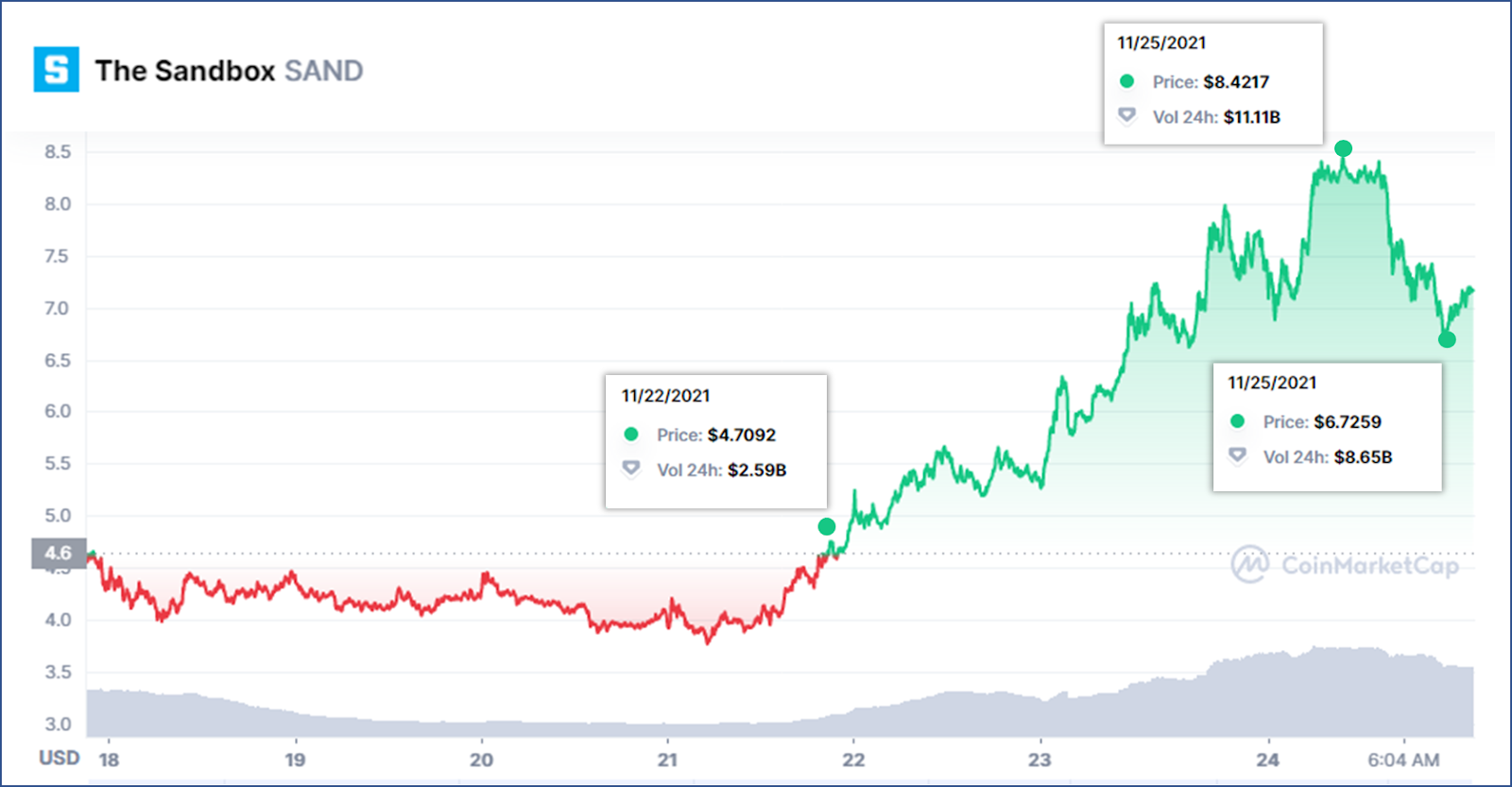
Task: Click the green price dot beside $8.4217
Action: coord(1126,81)
